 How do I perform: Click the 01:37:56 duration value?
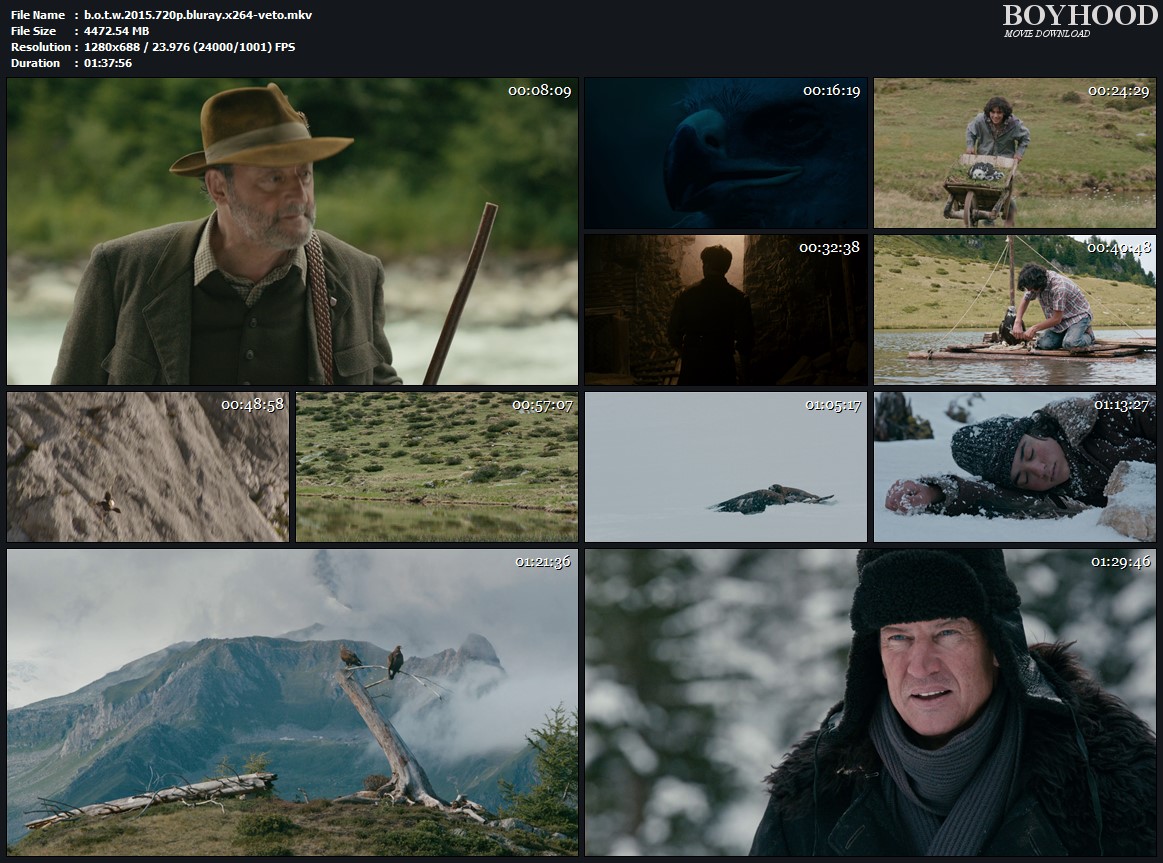pos(109,63)
